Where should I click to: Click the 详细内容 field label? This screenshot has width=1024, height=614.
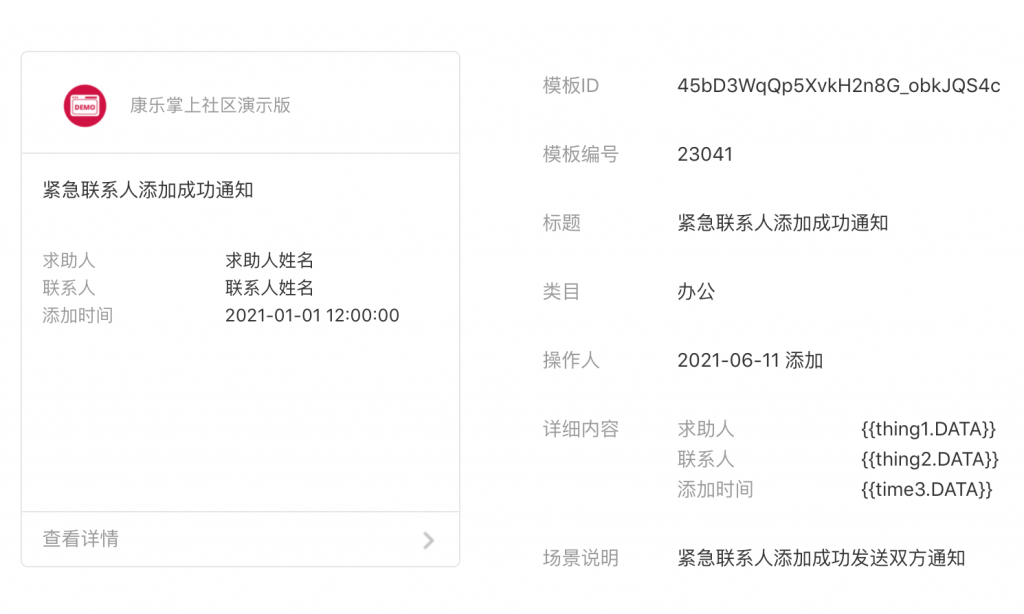581,429
